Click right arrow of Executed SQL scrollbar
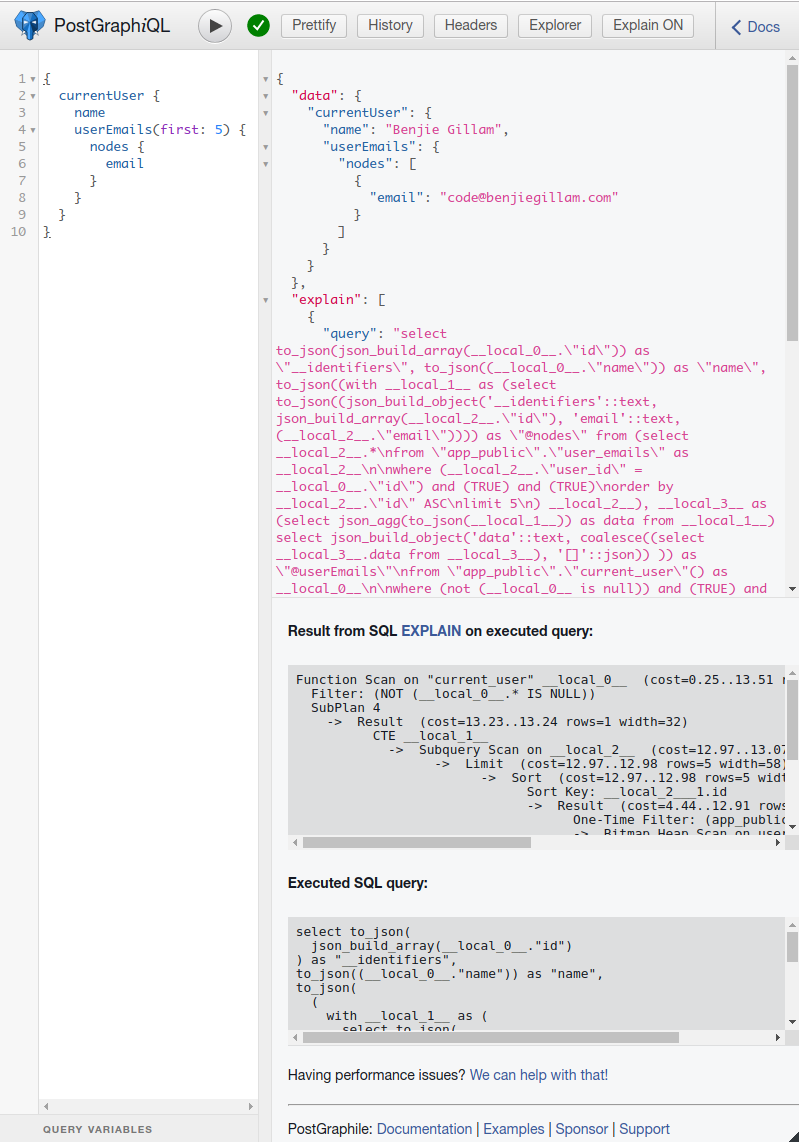This screenshot has height=1142, width=799. (778, 1037)
